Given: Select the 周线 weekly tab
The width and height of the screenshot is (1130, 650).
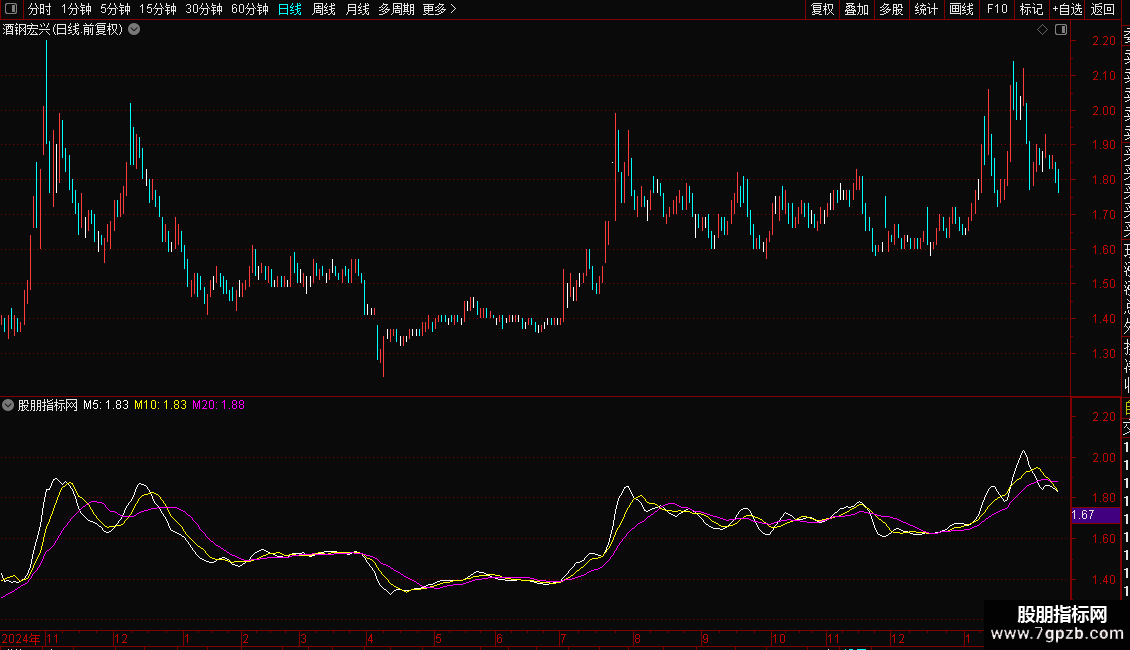Looking at the screenshot, I should click(x=324, y=9).
